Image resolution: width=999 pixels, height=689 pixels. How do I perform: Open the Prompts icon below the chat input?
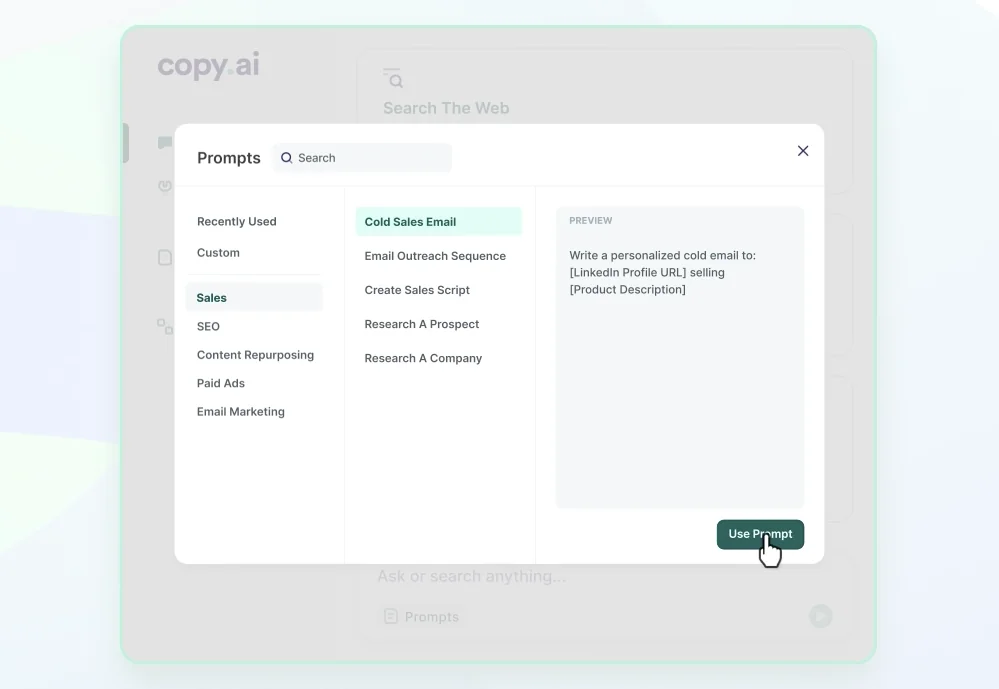pyautogui.click(x=390, y=616)
